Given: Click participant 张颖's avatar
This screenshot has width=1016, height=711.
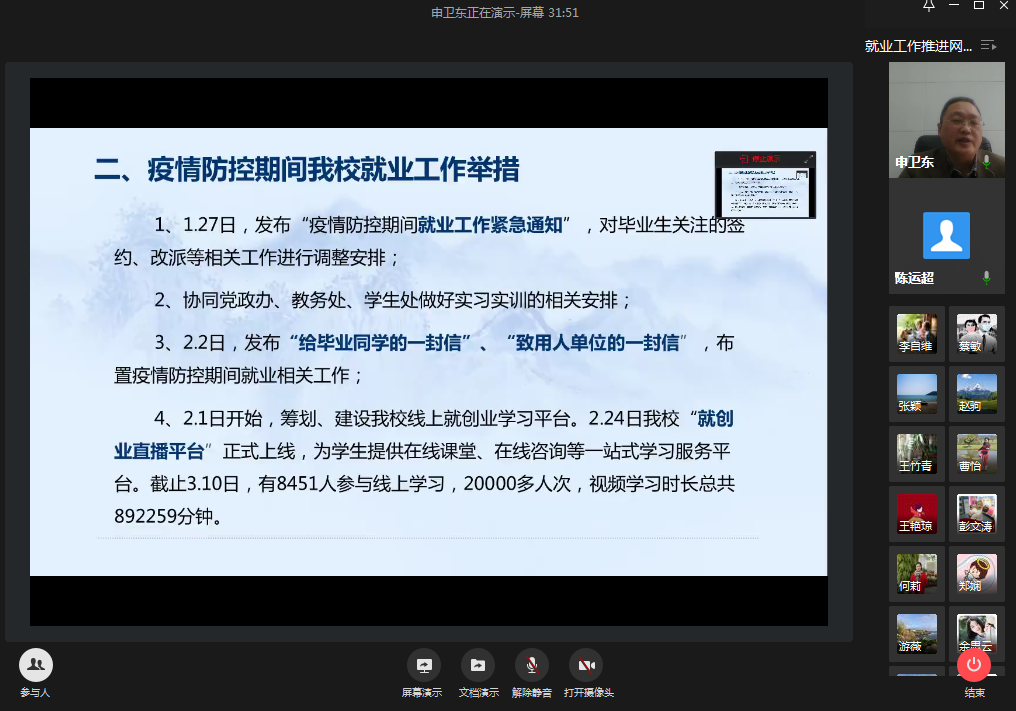Looking at the screenshot, I should [917, 393].
